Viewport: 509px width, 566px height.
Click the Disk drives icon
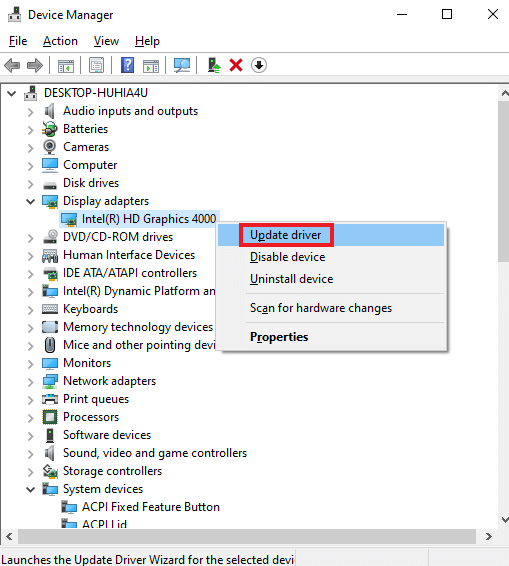point(50,186)
